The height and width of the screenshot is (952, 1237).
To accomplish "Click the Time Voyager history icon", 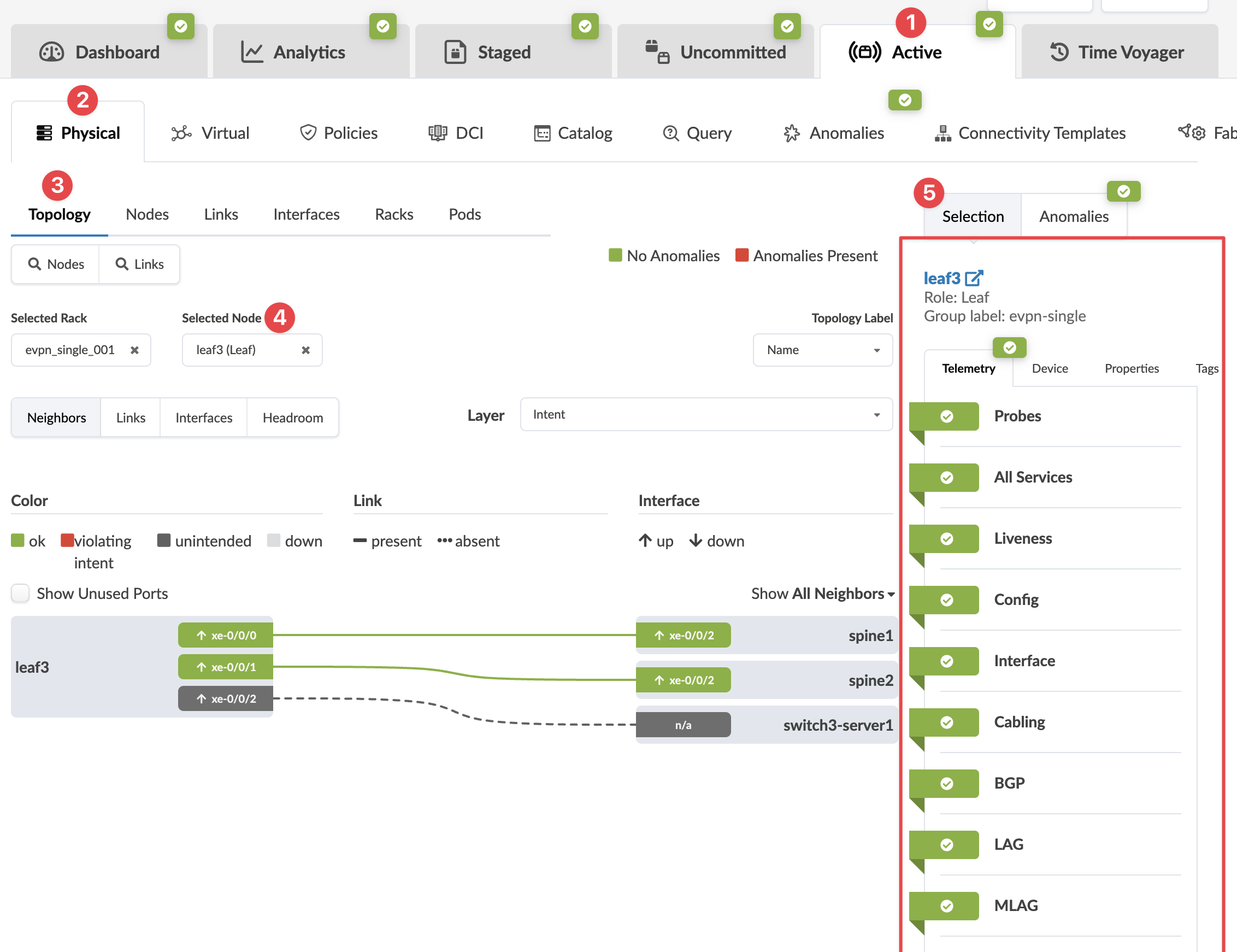I will tap(1058, 52).
